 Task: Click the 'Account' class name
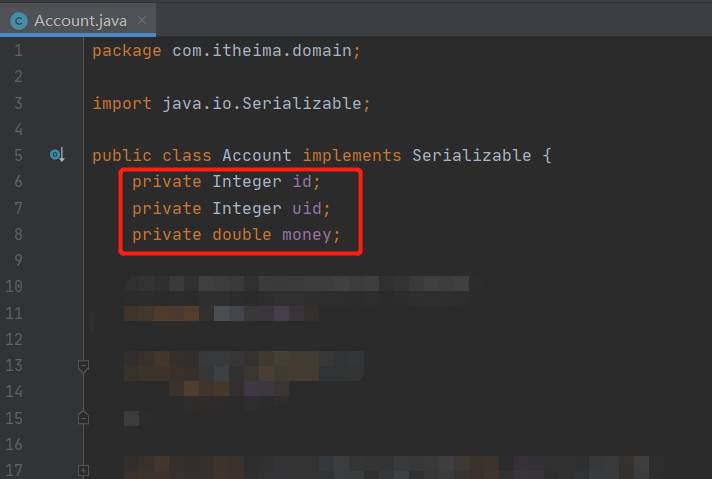(257, 156)
